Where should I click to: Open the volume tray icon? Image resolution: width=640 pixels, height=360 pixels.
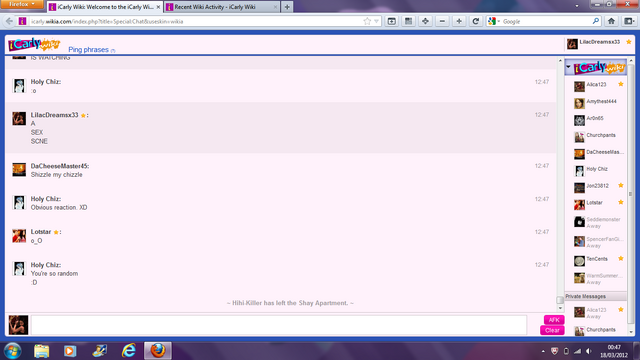click(589, 351)
